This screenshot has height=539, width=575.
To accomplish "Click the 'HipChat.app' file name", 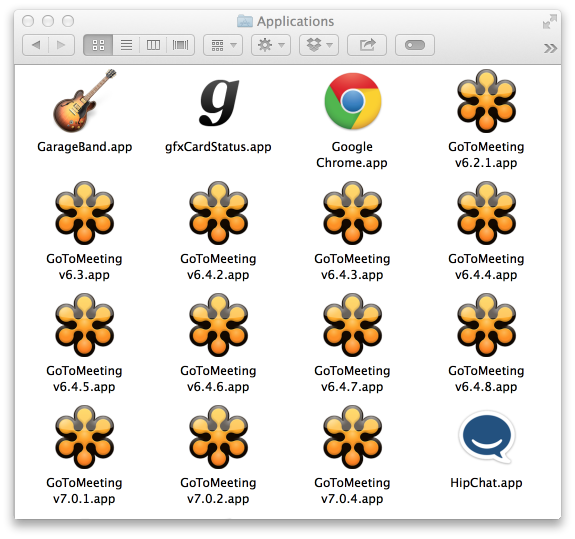I will [x=486, y=483].
